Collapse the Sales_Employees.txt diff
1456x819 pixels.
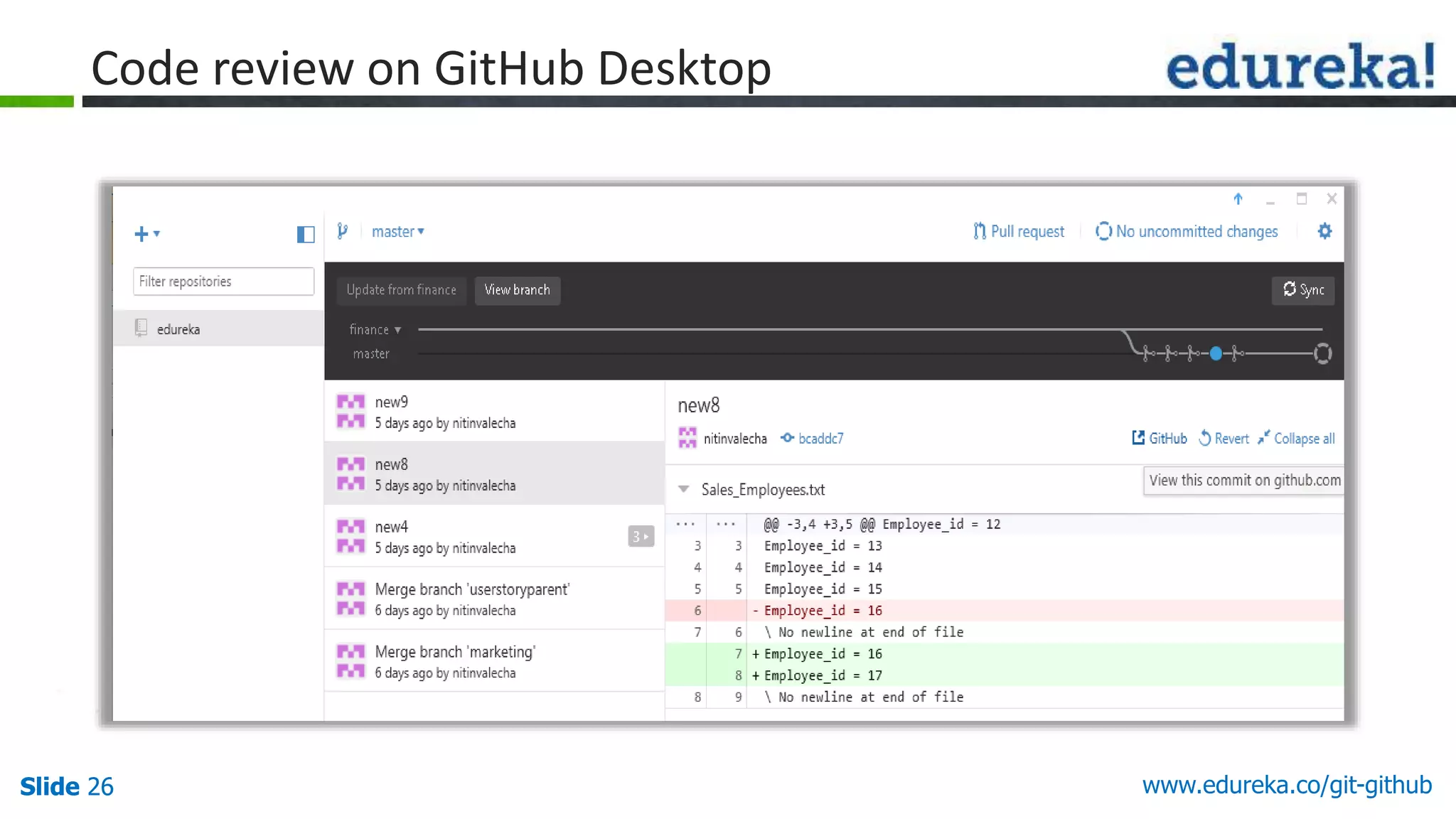(684, 489)
